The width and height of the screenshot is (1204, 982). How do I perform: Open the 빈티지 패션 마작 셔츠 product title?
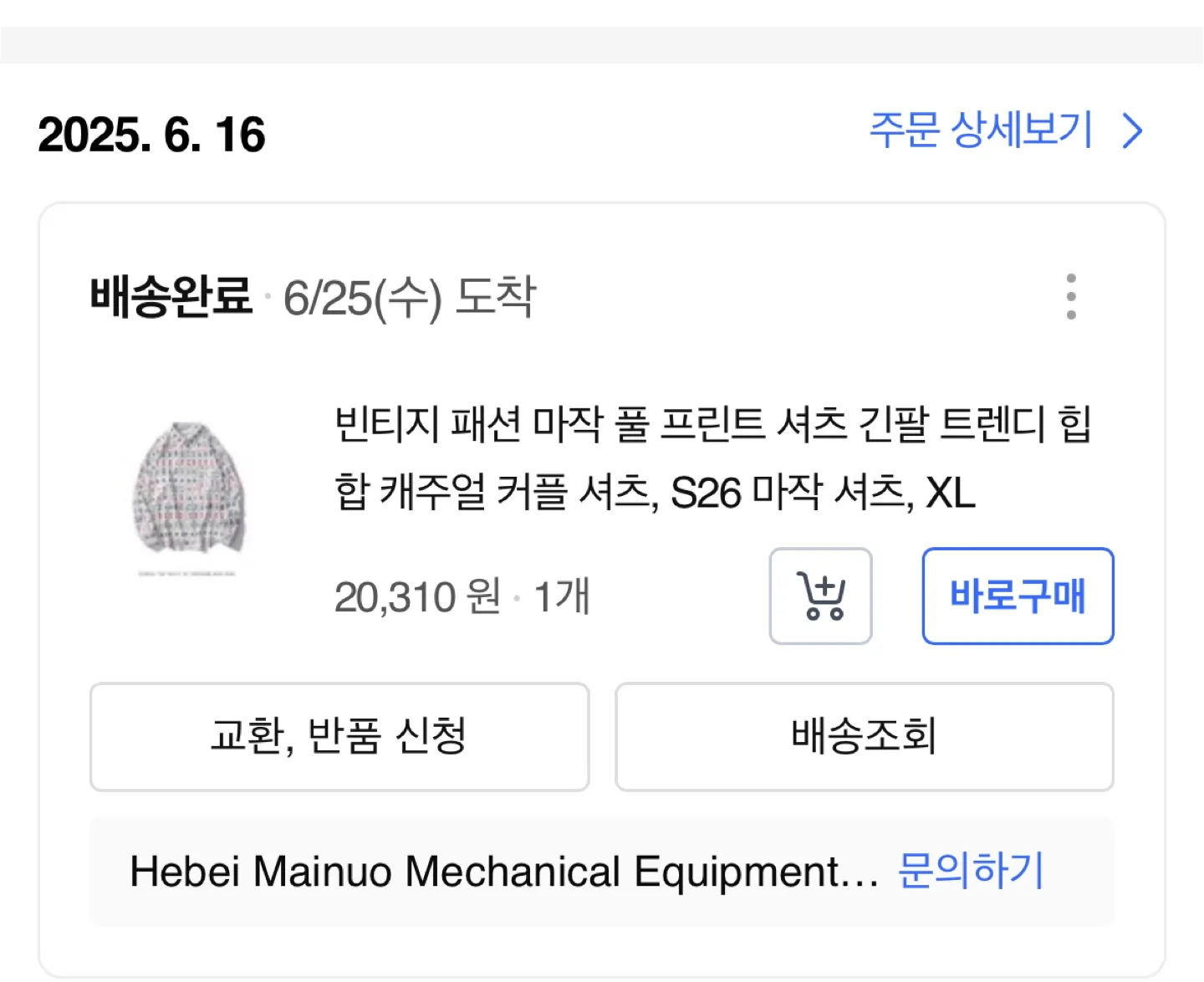tap(712, 458)
